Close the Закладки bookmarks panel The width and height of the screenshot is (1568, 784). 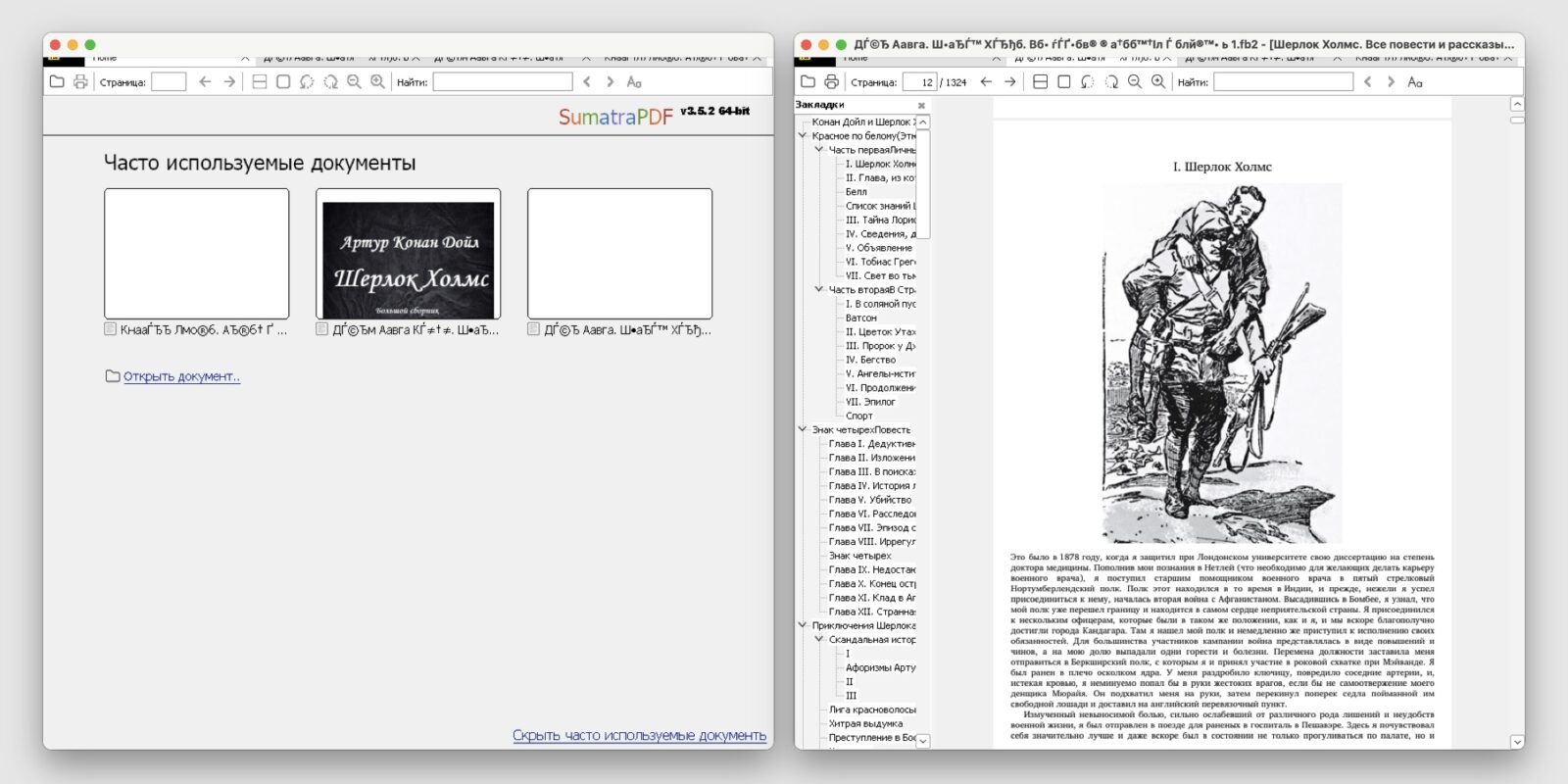click(921, 105)
